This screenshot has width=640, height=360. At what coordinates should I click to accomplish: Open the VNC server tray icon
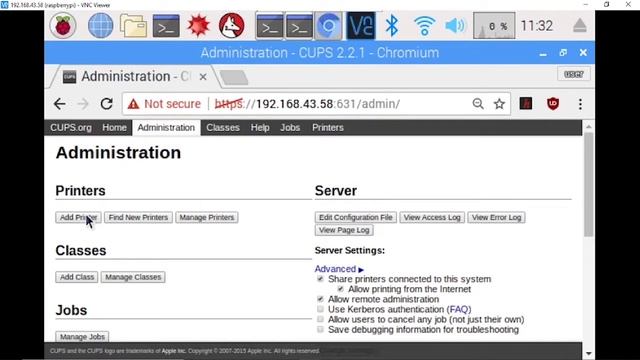click(361, 25)
